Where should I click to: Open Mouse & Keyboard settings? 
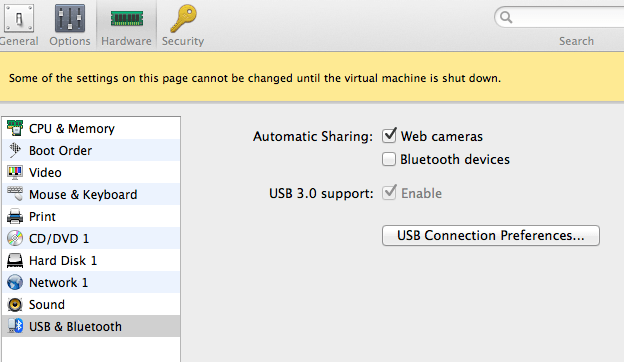click(91, 194)
